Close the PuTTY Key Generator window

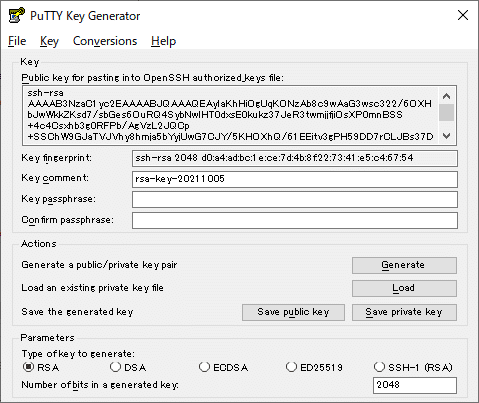(463, 15)
